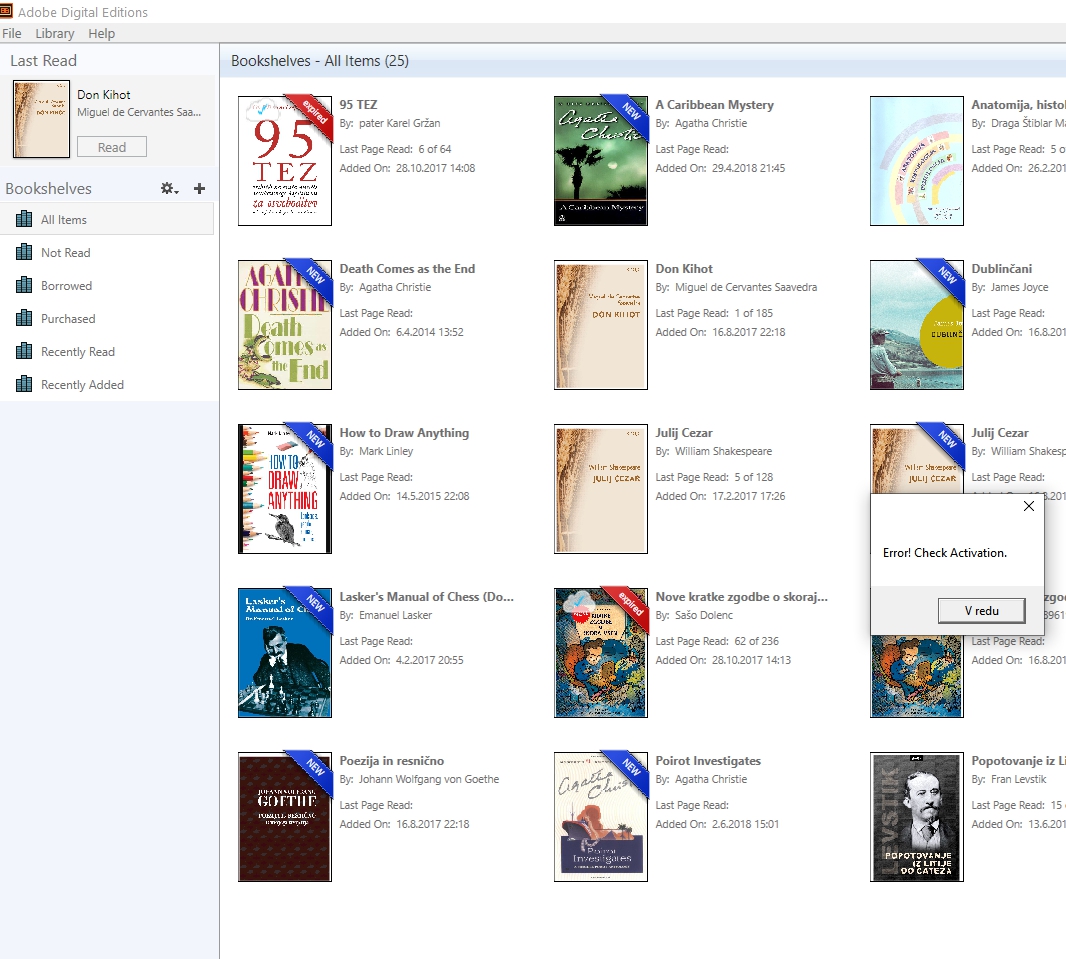Select Death Comes as the End cover

[x=285, y=324]
